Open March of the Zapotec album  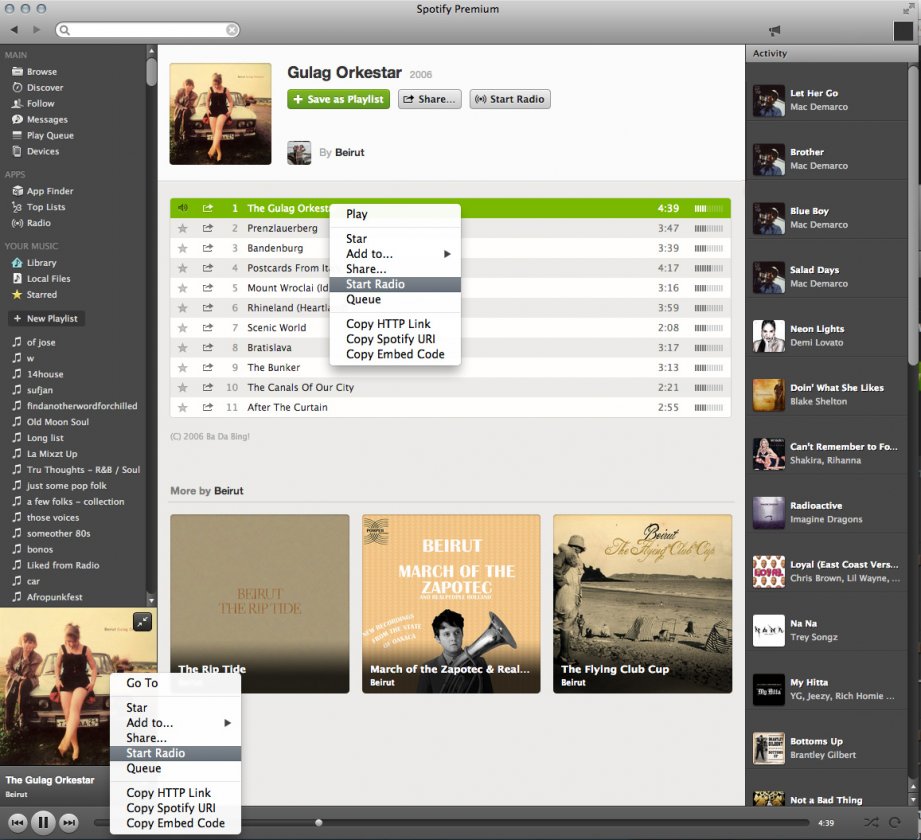[x=451, y=604]
